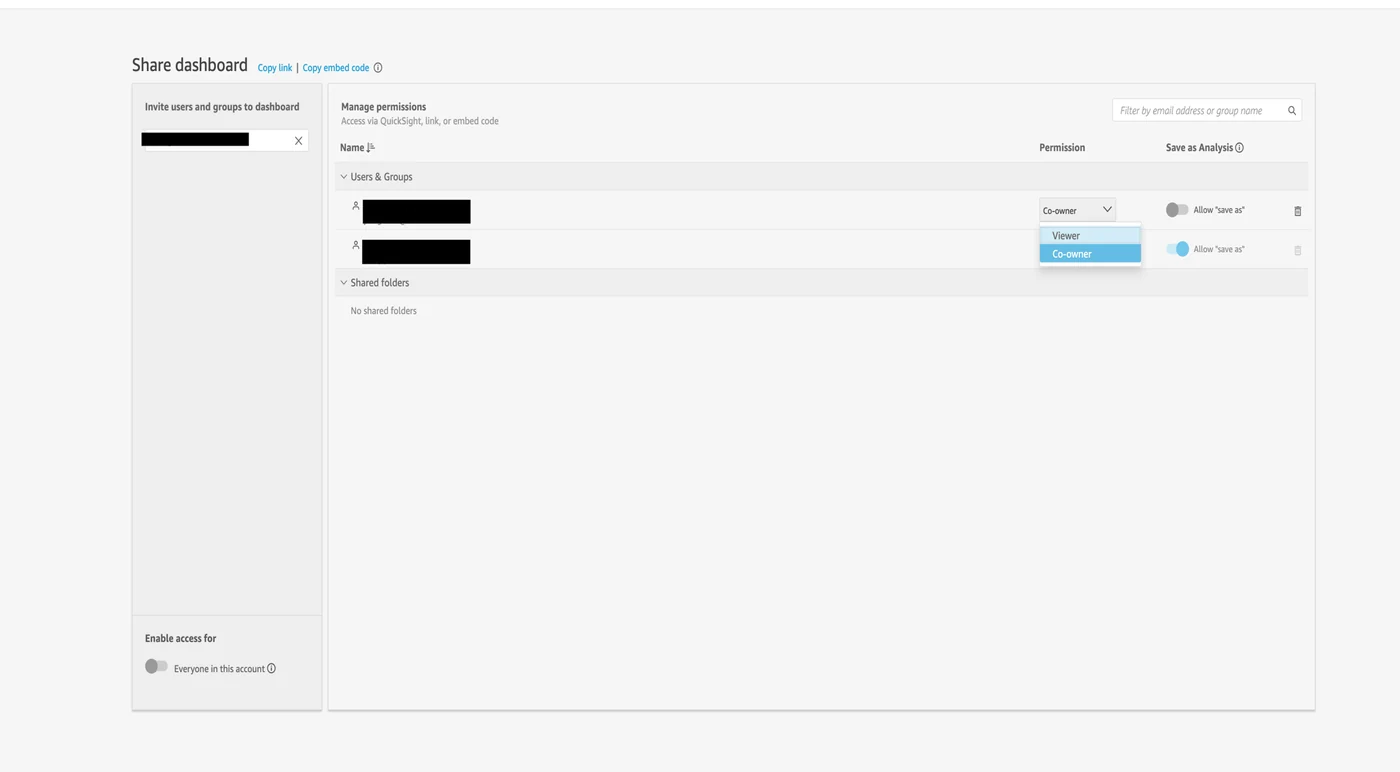The image size is (1400, 772).
Task: Click the Copy link hyperlink
Action: click(x=275, y=68)
